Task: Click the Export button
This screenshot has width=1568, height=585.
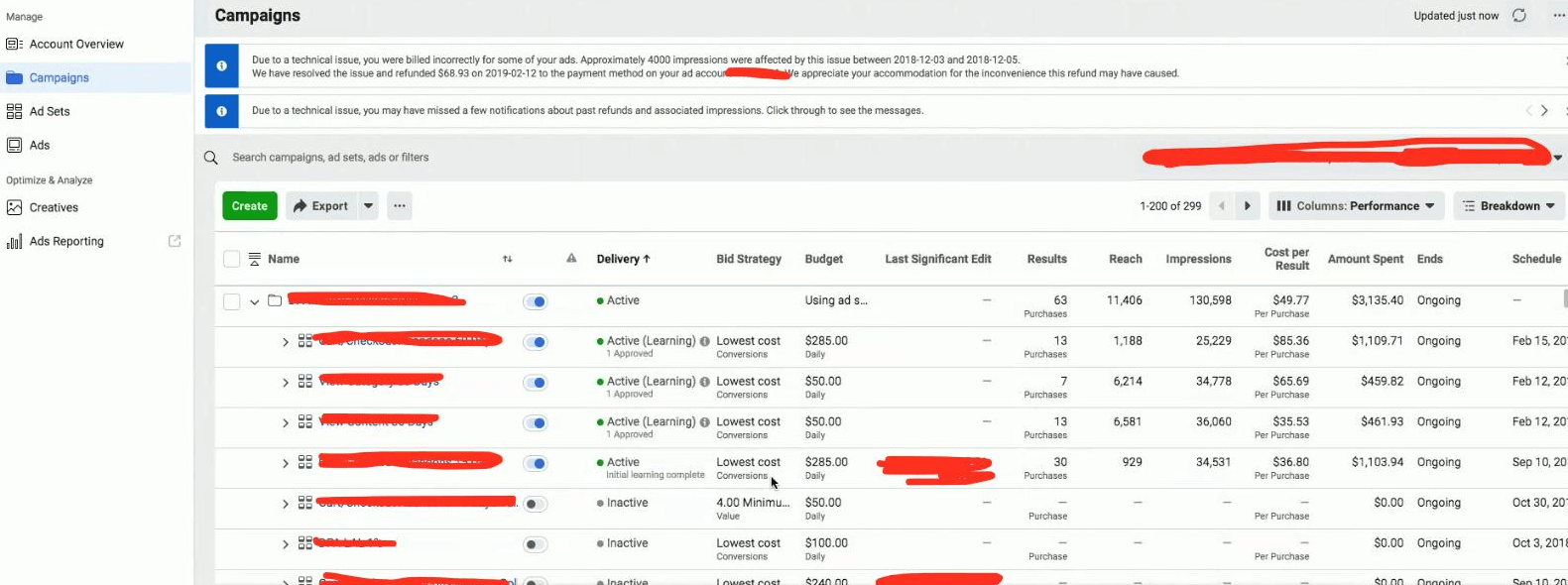Action: pos(320,206)
